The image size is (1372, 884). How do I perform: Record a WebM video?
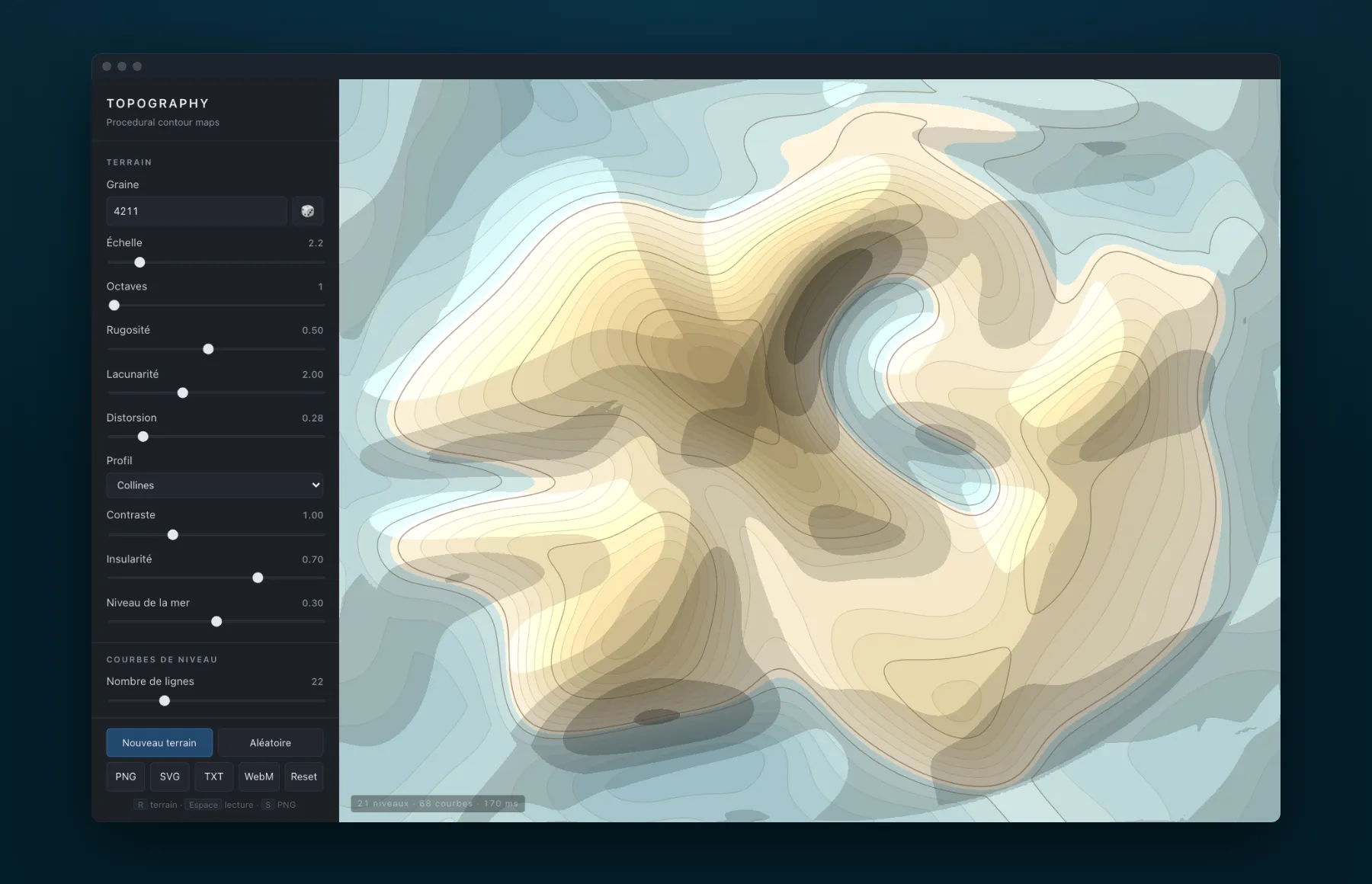click(259, 777)
